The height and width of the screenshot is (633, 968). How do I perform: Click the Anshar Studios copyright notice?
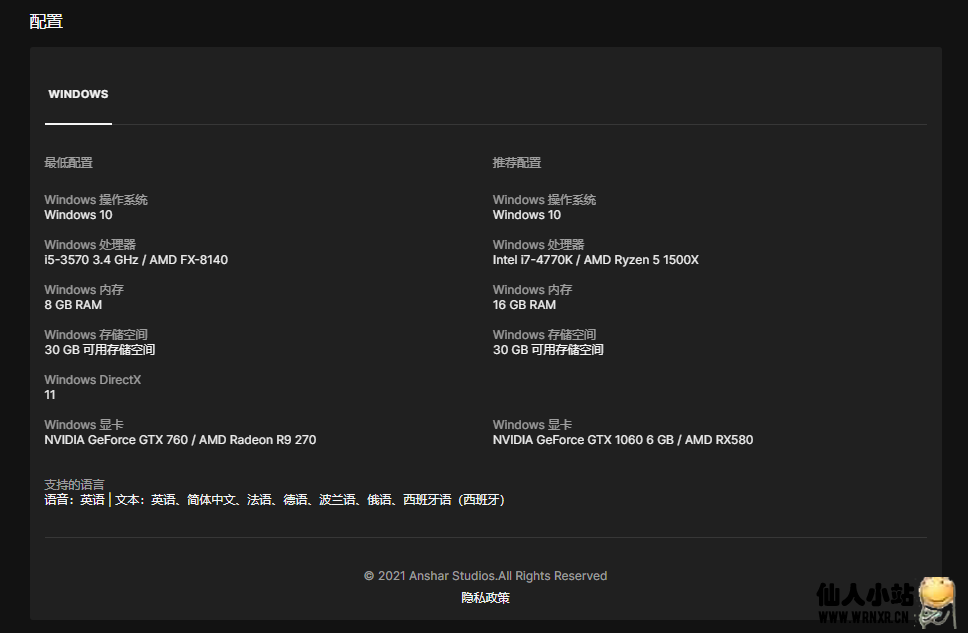485,576
